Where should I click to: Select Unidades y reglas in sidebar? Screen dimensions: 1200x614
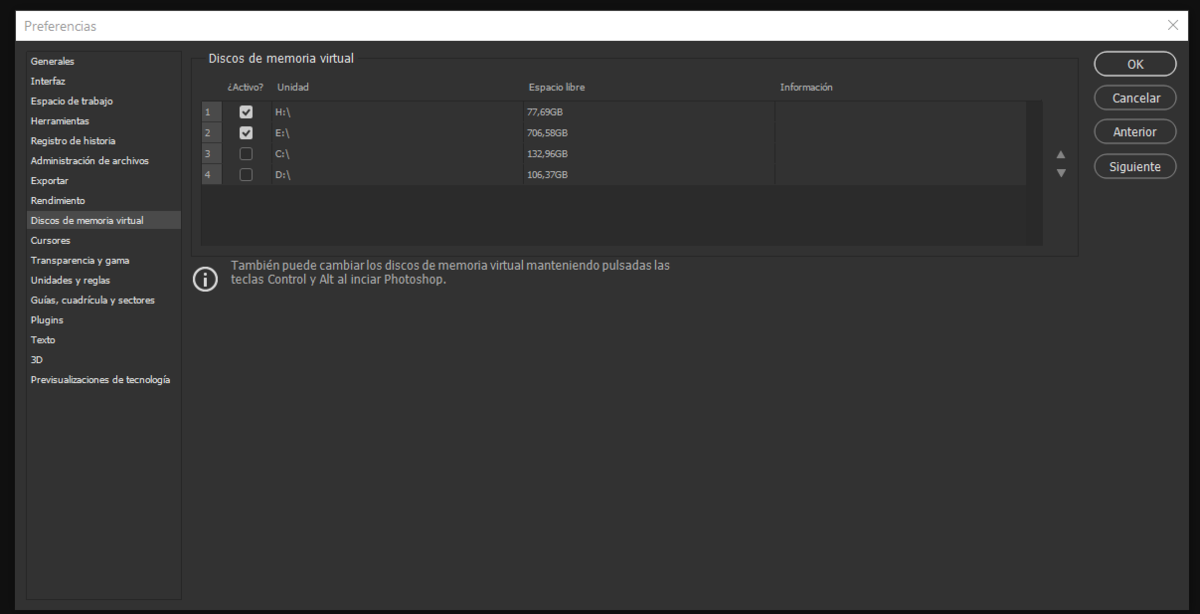click(x=104, y=280)
